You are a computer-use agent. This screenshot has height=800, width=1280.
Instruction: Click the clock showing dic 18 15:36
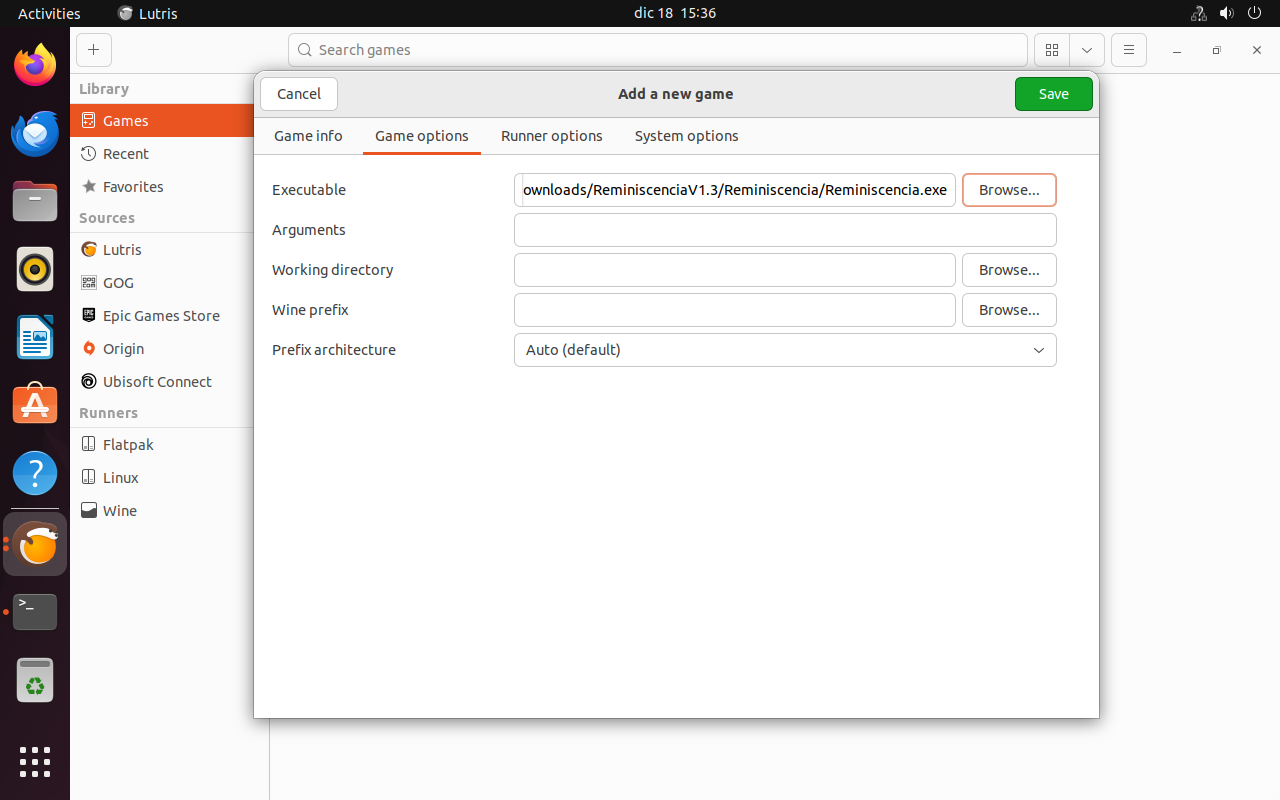pos(675,13)
